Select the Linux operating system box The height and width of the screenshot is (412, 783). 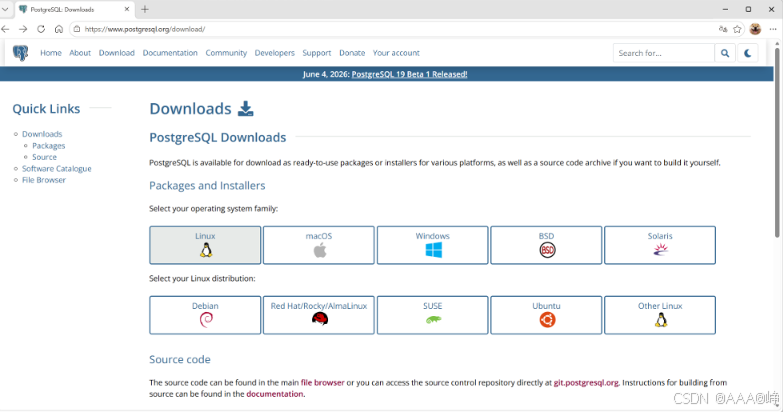click(205, 245)
